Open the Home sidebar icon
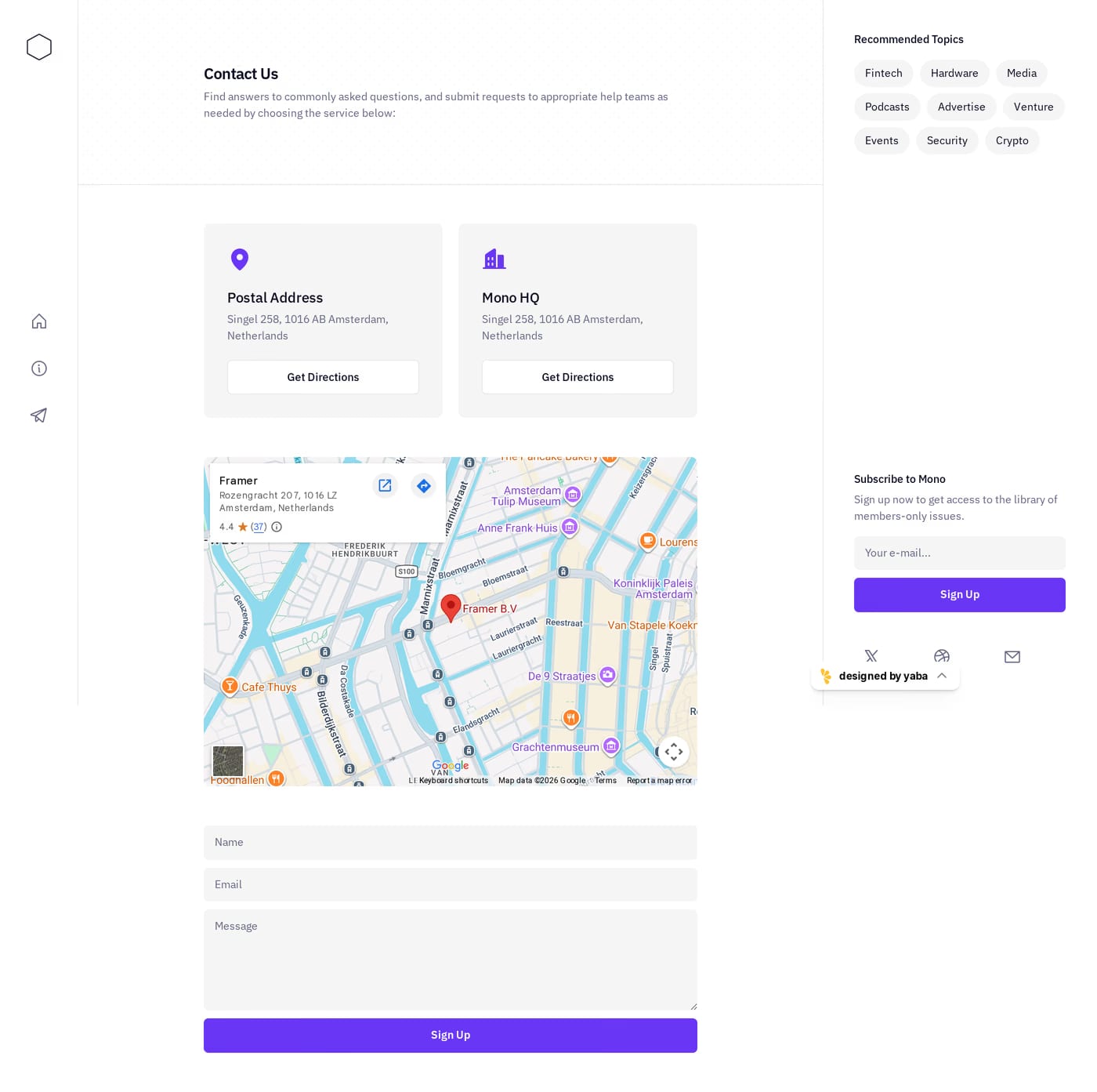 tap(39, 321)
